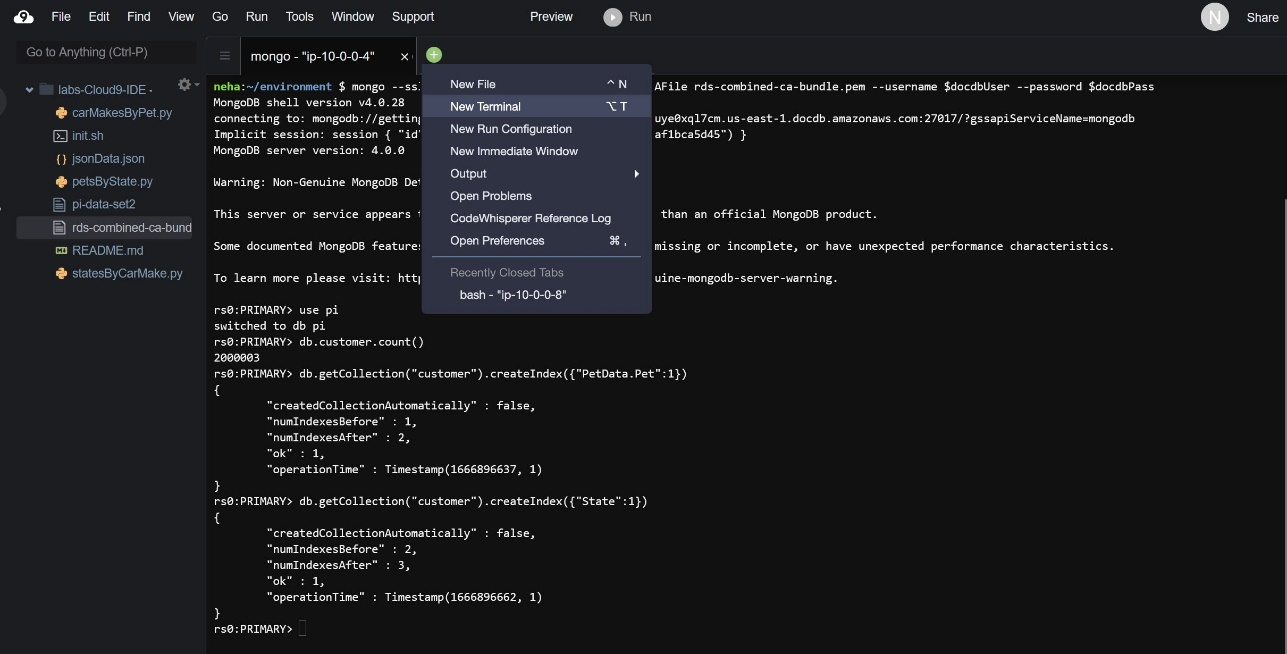Choose Open Problems

click(x=537, y=196)
